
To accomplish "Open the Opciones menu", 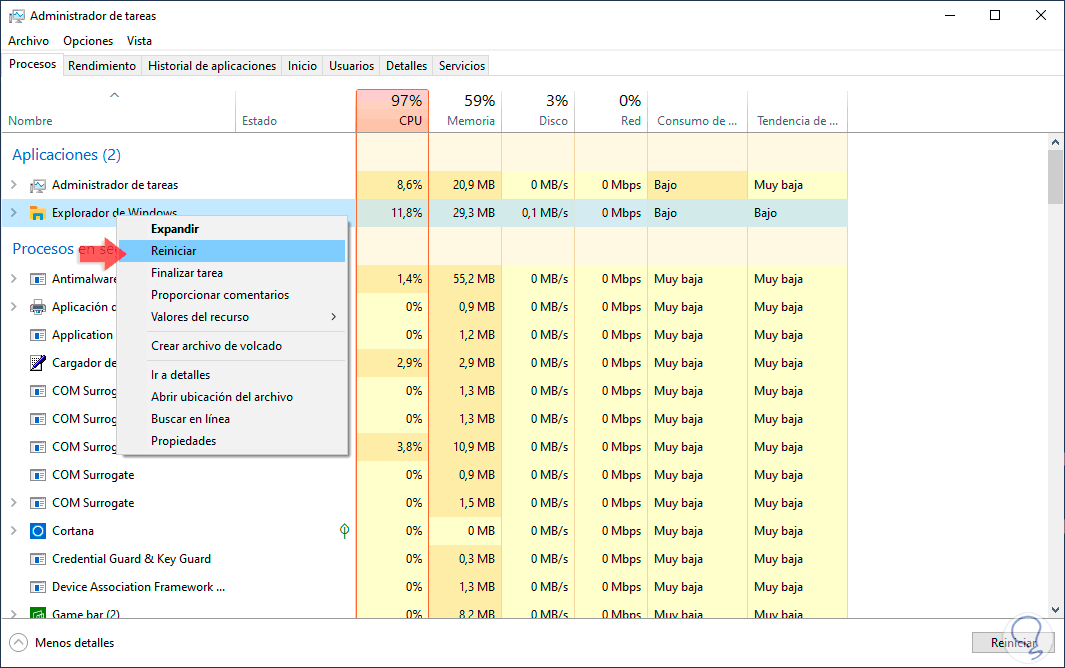I will pos(88,41).
